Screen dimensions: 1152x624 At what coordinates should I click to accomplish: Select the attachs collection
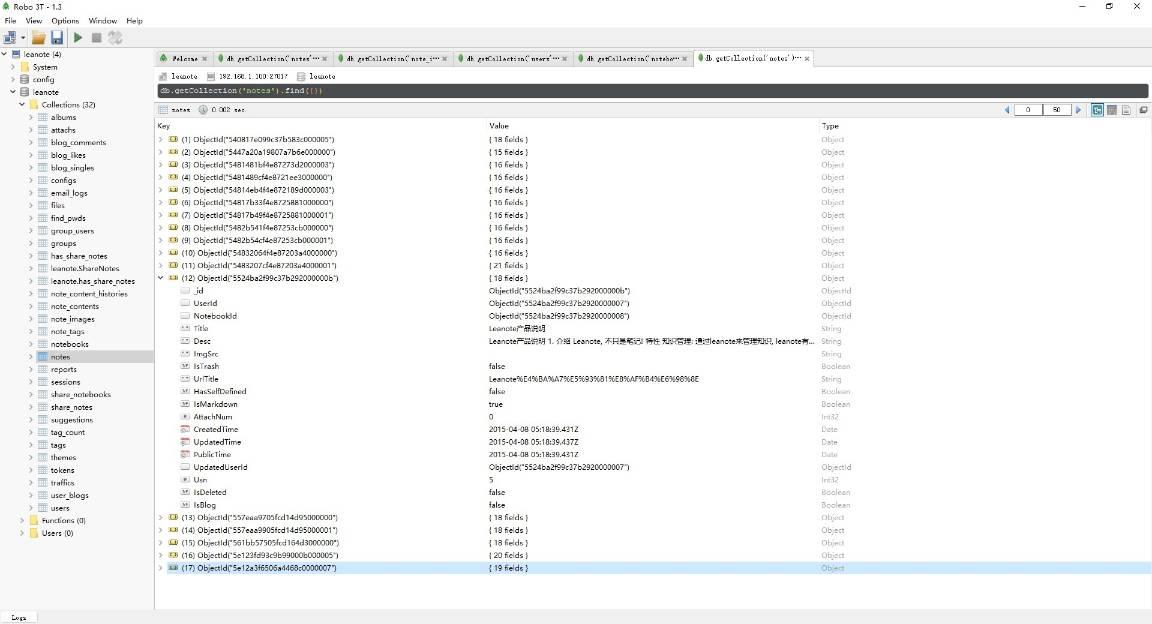tap(63, 130)
